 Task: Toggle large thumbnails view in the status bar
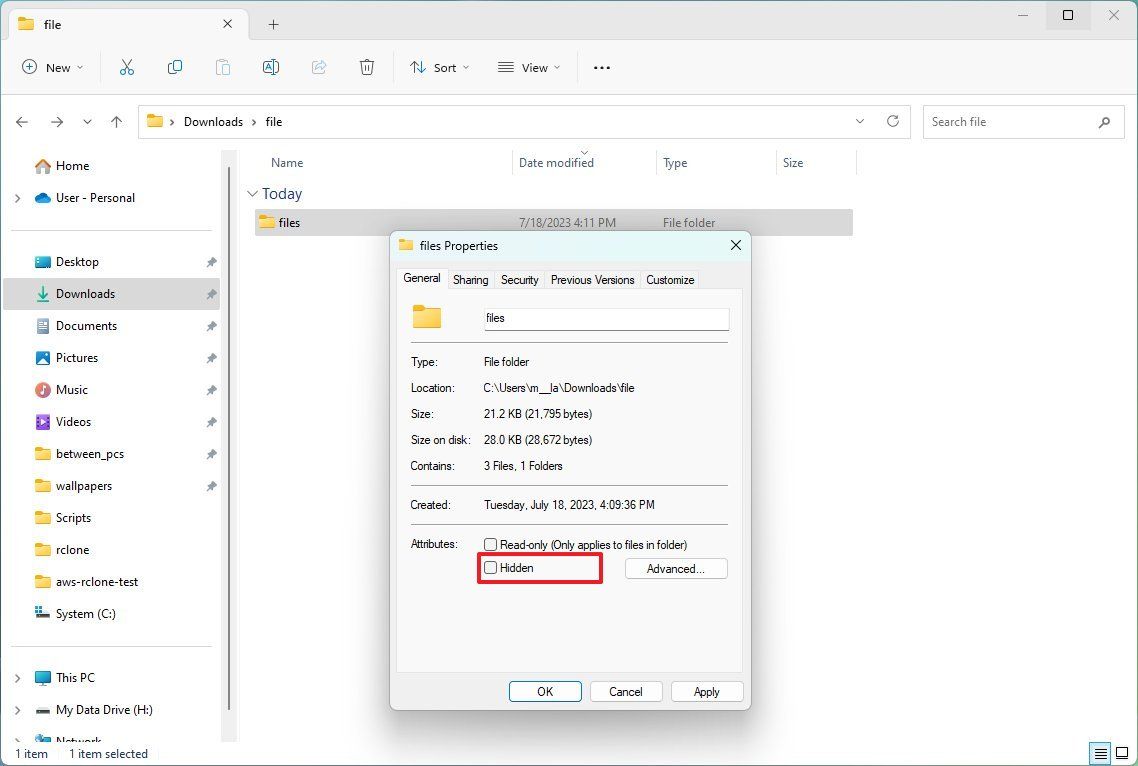[1123, 753]
